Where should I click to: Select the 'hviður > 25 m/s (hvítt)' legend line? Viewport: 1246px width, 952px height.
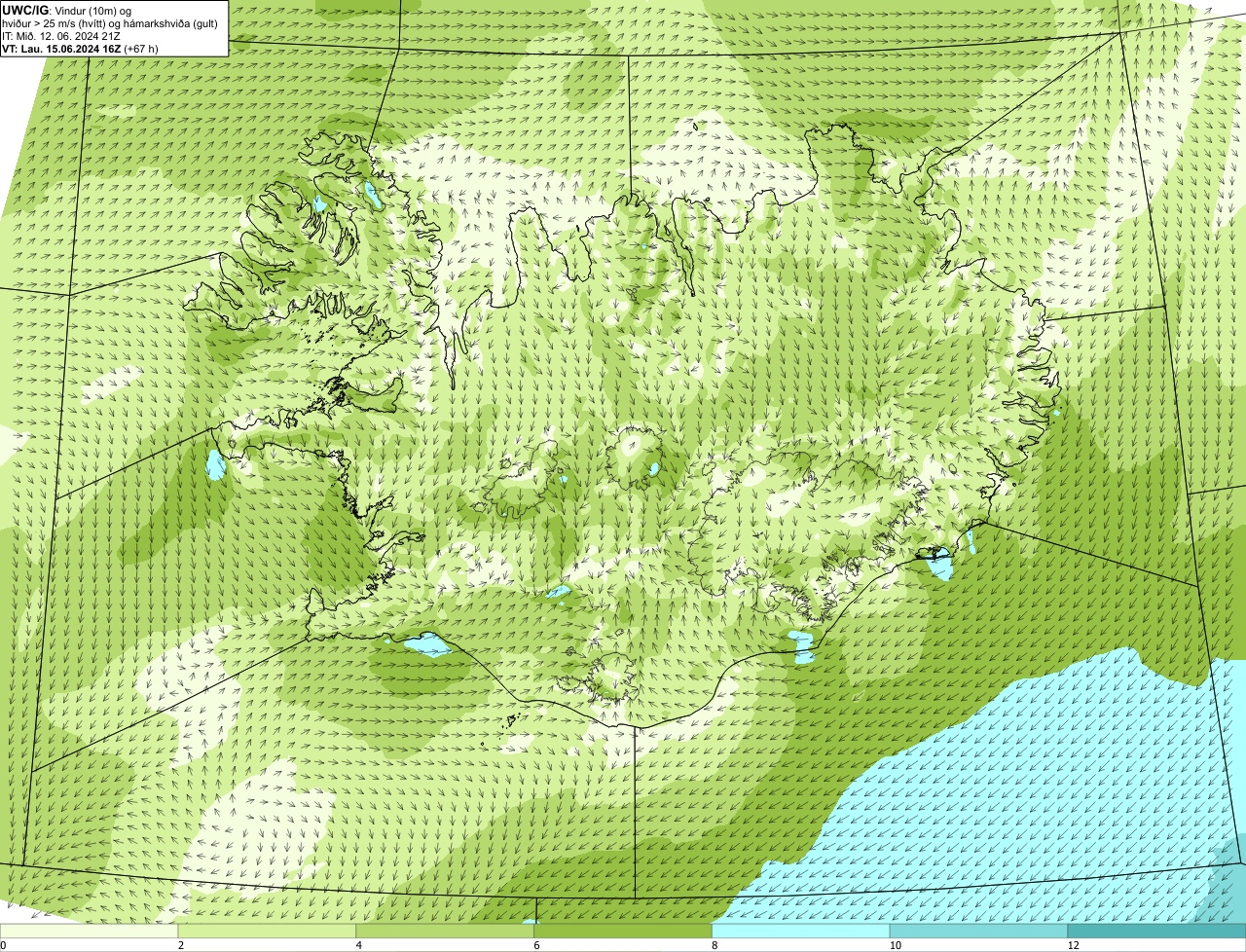tap(109, 22)
